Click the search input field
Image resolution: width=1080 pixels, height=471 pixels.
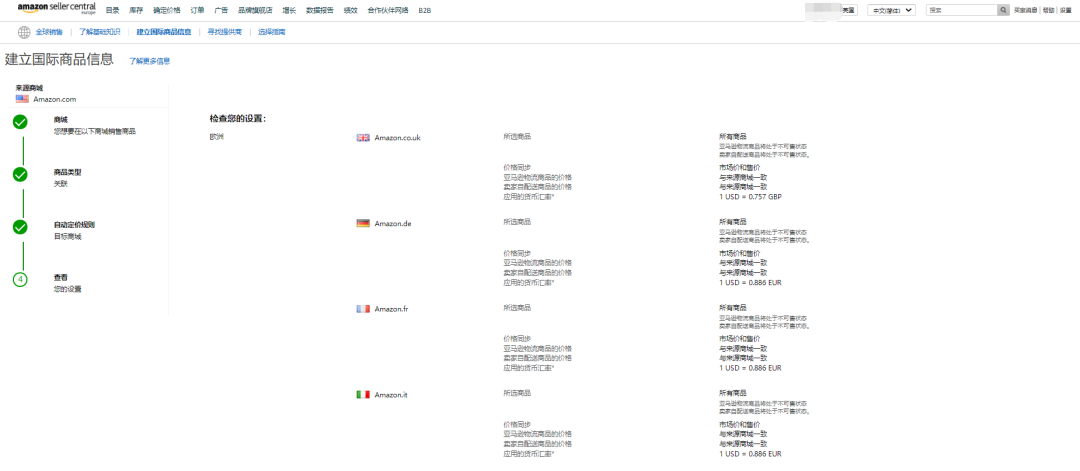click(962, 10)
